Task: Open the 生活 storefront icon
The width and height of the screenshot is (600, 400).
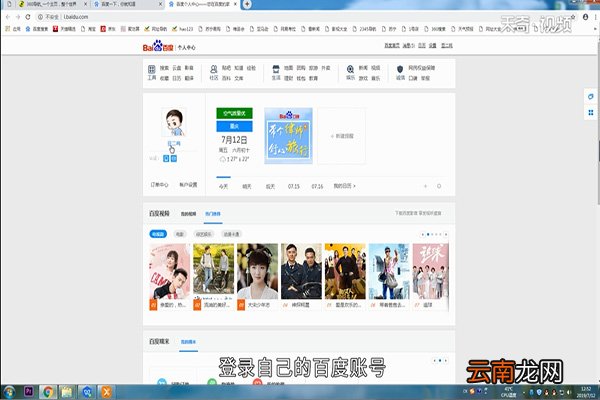Action: click(276, 69)
